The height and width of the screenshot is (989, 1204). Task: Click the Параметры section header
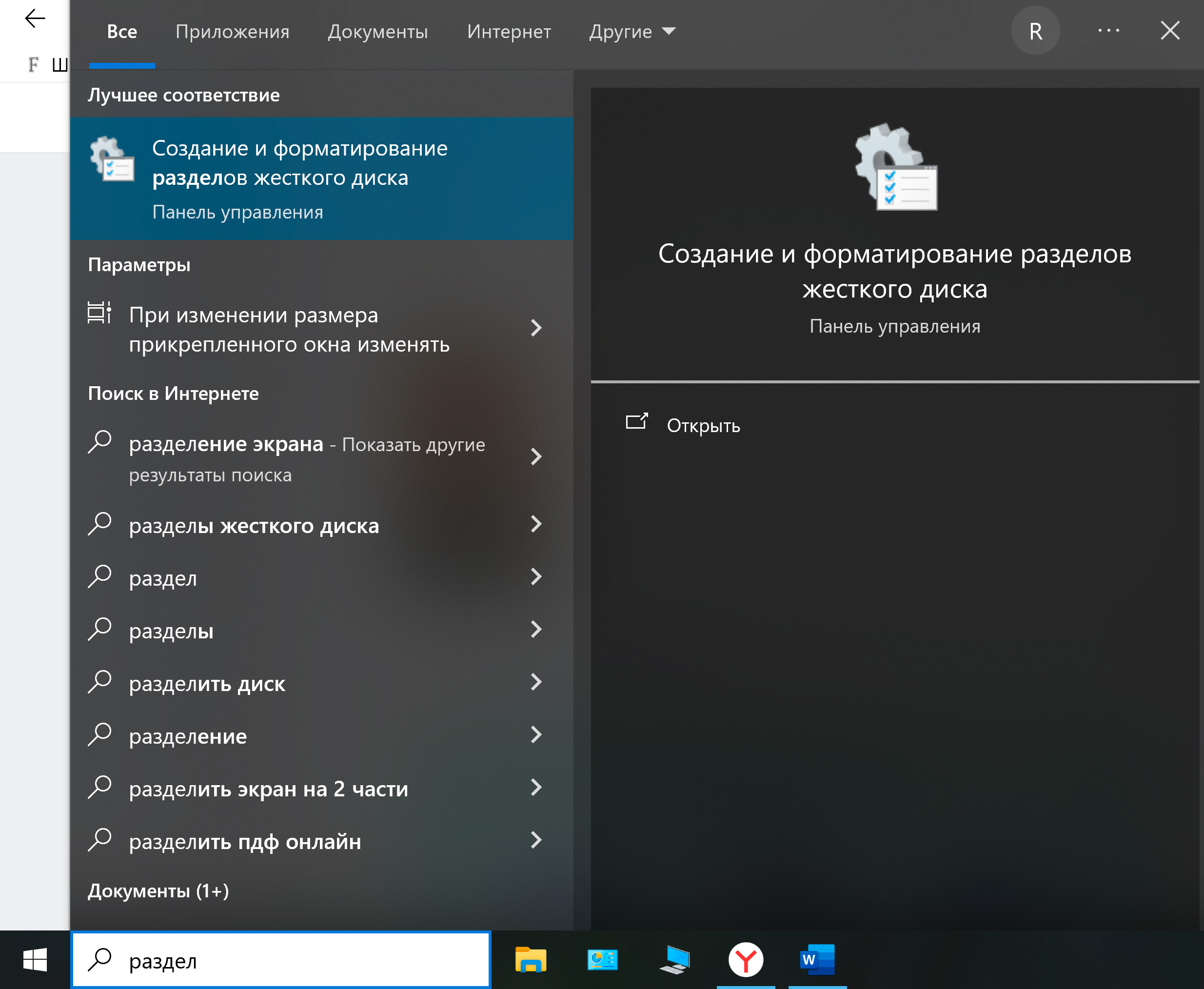pos(139,265)
